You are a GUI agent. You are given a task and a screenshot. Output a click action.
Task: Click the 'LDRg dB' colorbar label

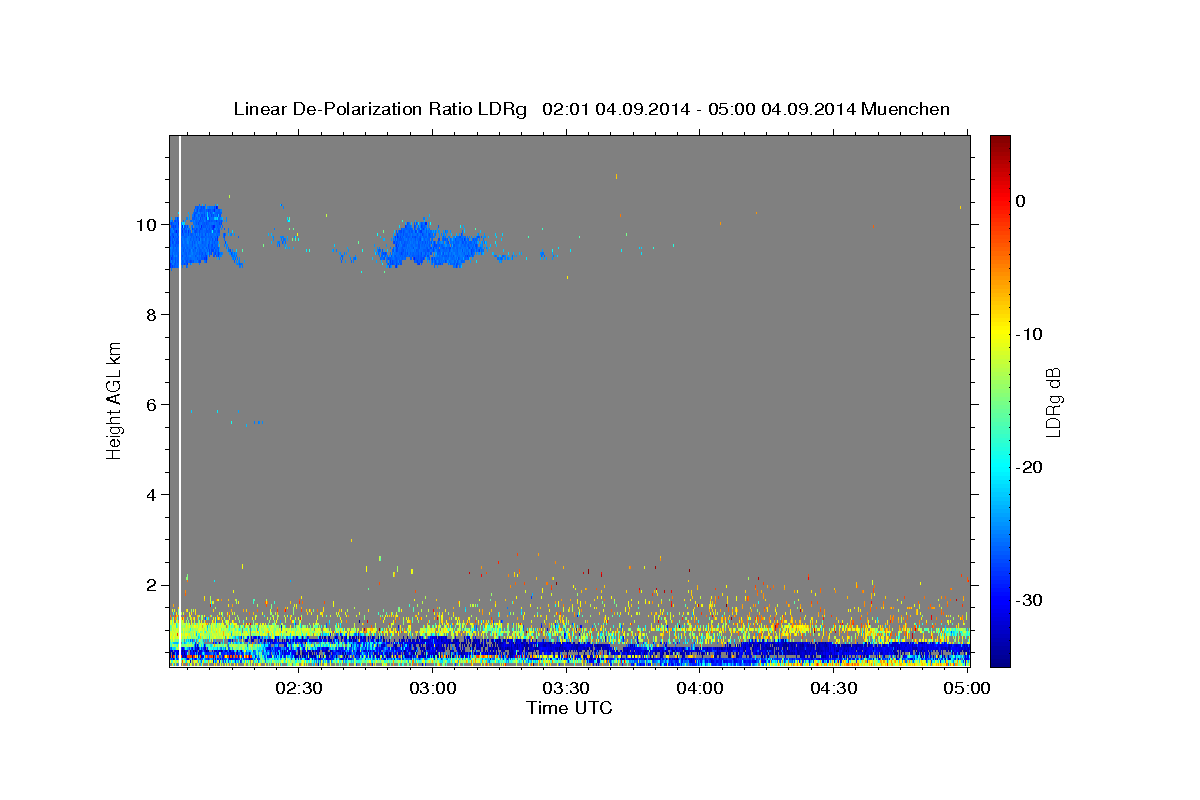pos(1053,402)
